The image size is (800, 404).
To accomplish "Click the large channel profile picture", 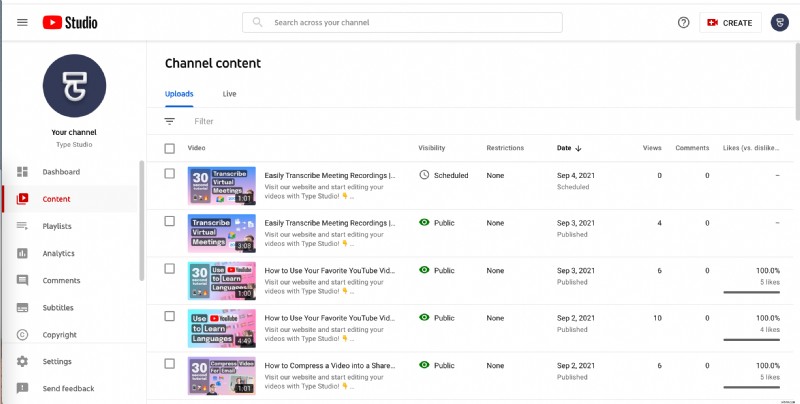I will (74, 86).
